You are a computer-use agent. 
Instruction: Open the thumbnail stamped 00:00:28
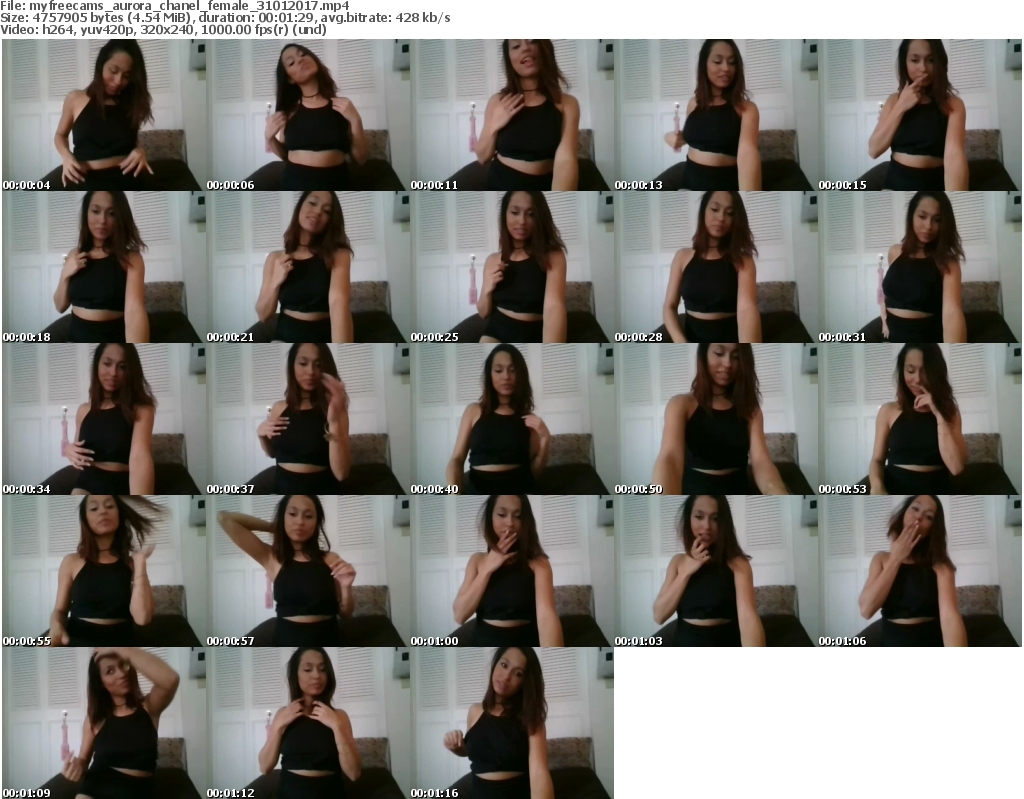pos(716,267)
